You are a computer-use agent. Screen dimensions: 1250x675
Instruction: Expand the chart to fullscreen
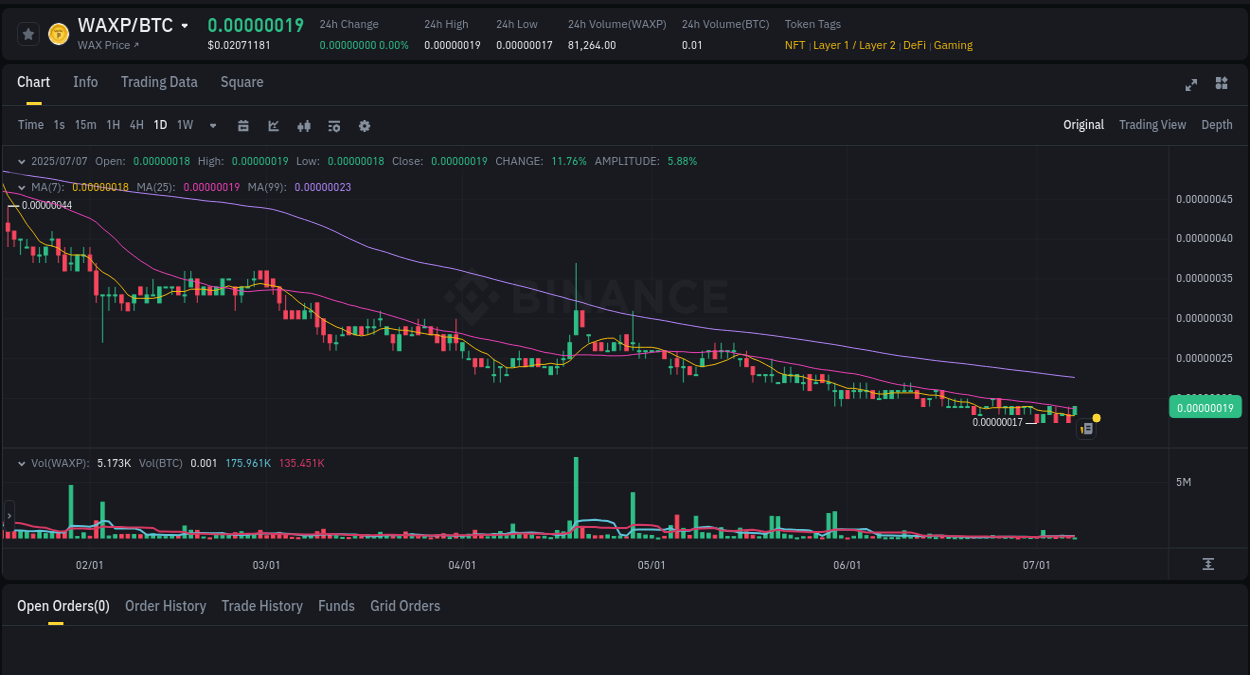point(1190,85)
